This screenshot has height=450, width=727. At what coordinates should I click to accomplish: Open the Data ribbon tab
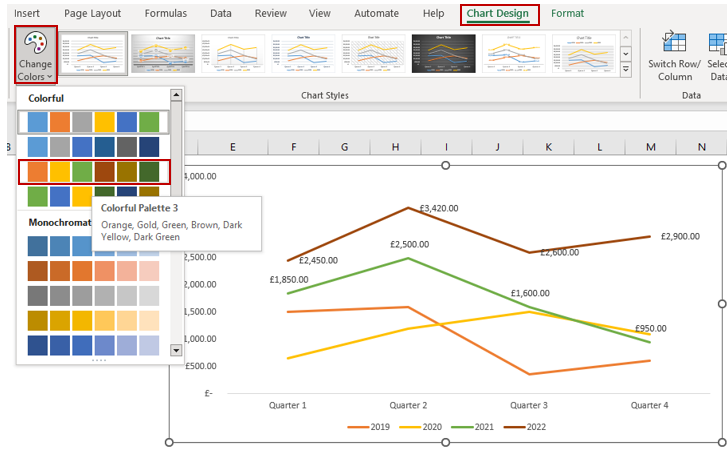[221, 13]
